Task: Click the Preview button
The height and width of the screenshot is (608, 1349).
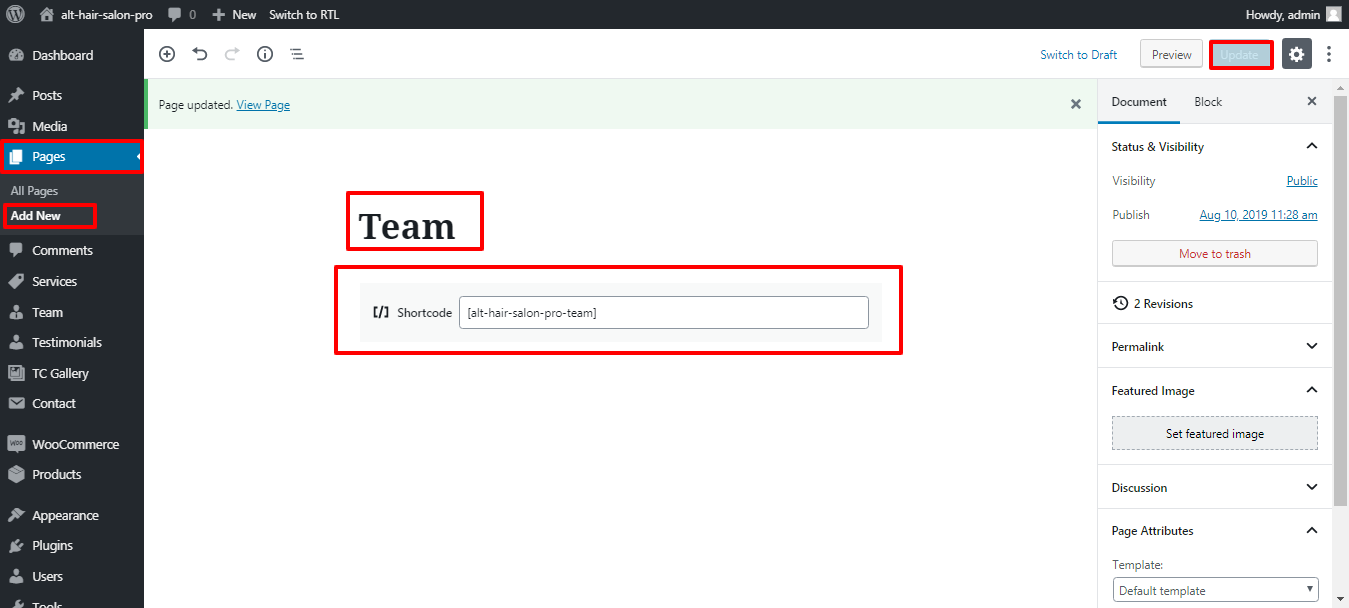Action: 1171,55
